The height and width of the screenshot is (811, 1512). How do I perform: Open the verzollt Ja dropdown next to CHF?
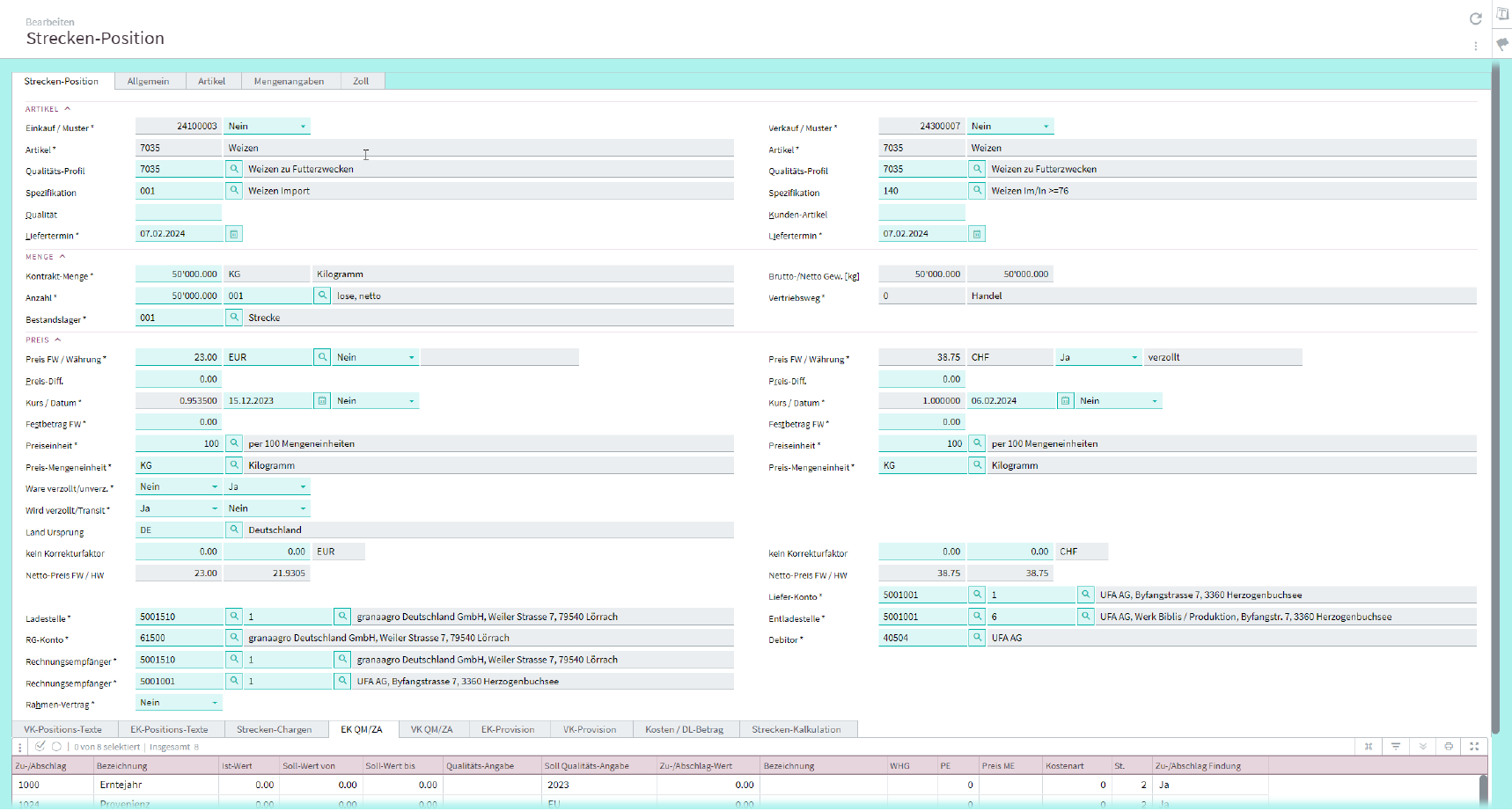coord(1098,358)
